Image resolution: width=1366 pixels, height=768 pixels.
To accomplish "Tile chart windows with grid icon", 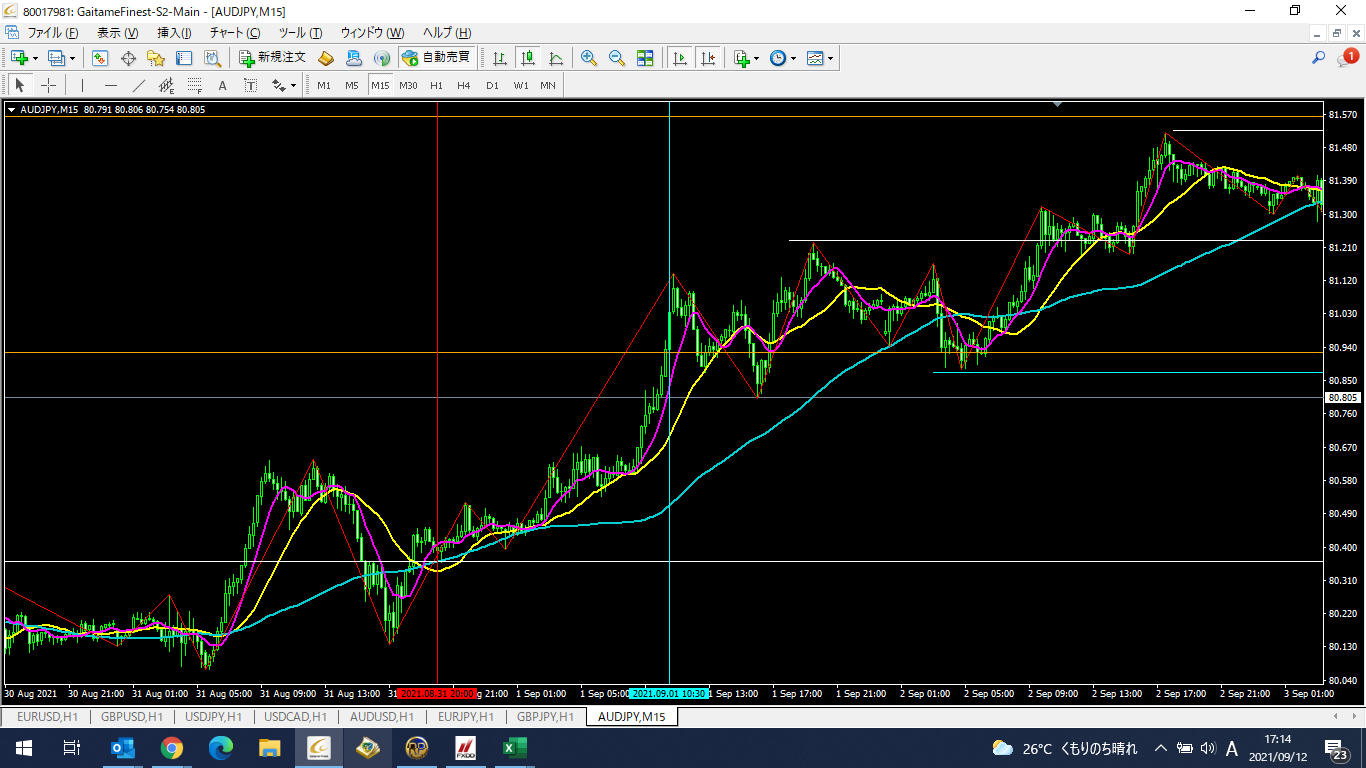I will coord(645,58).
